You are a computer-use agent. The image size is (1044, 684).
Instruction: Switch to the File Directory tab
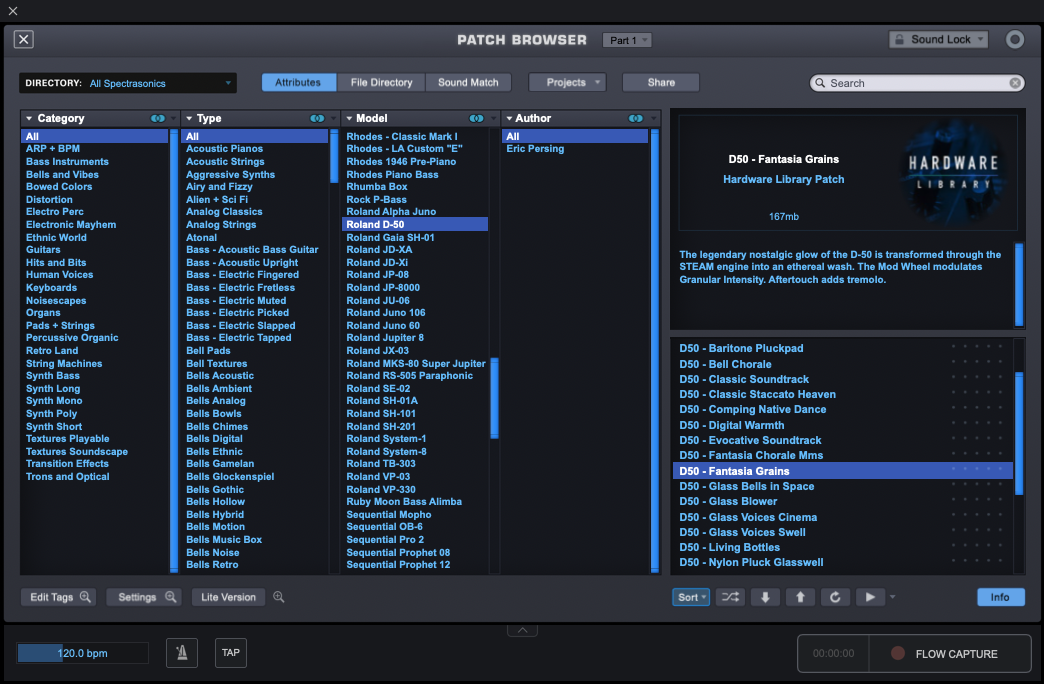[381, 82]
